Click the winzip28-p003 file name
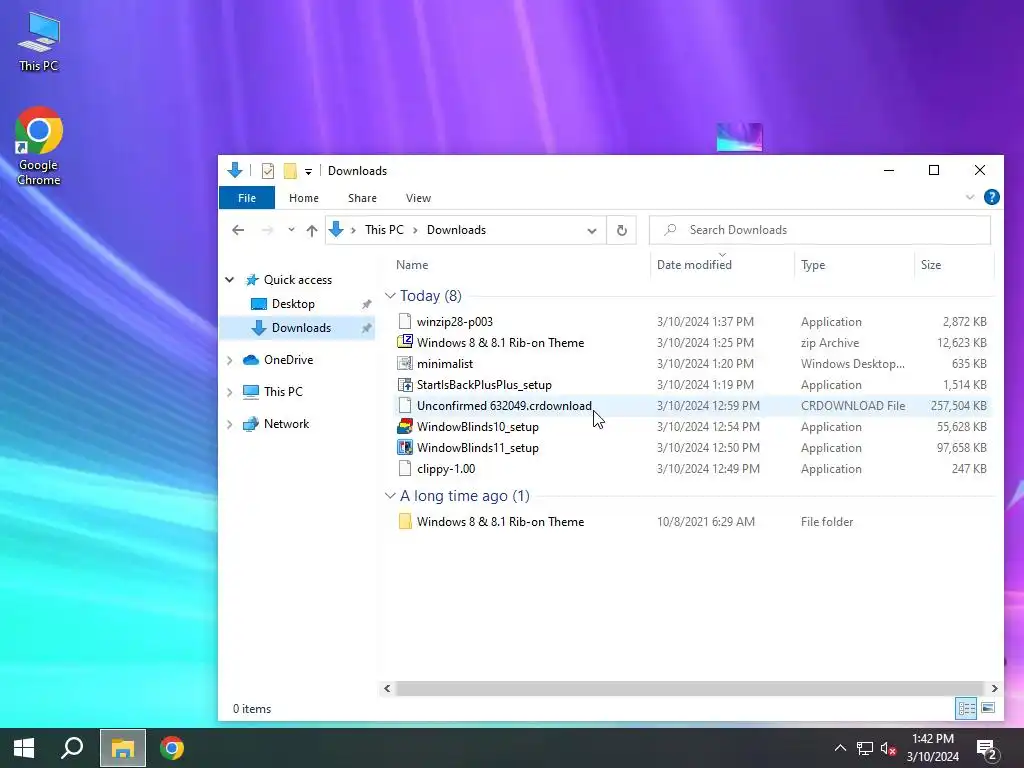 [x=455, y=322]
